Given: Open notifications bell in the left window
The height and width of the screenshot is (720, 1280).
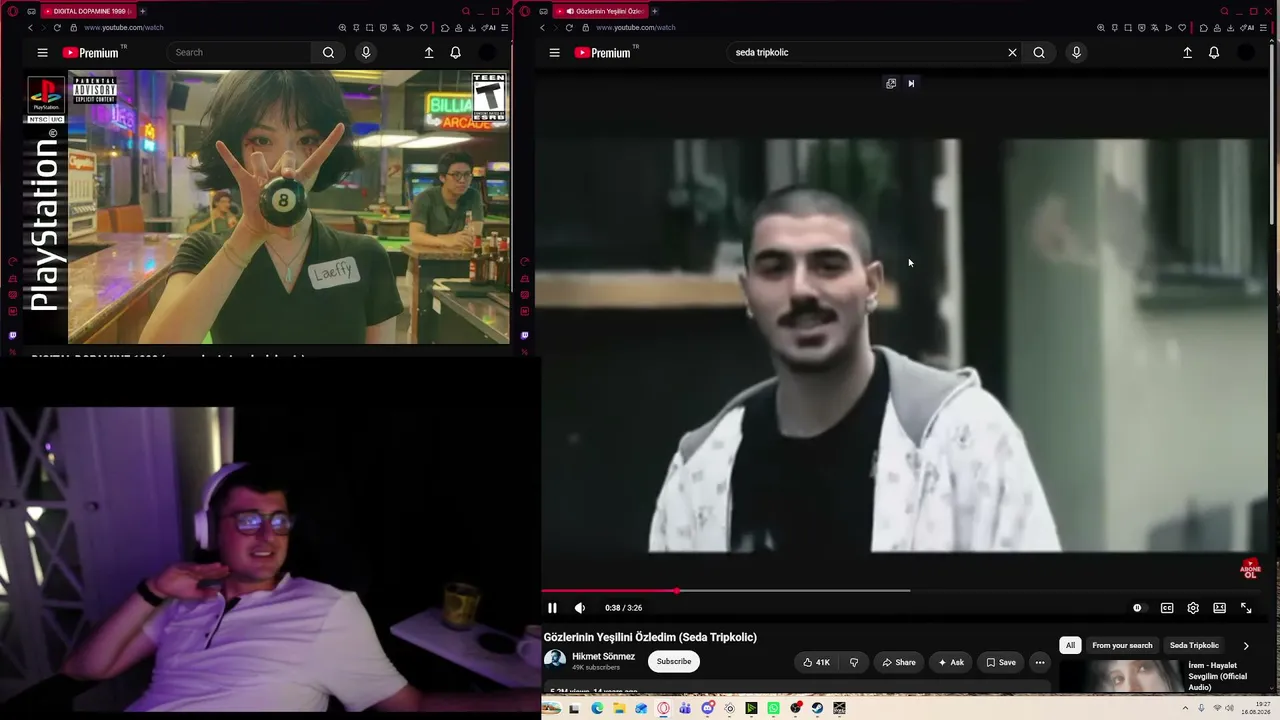Looking at the screenshot, I should 456,53.
